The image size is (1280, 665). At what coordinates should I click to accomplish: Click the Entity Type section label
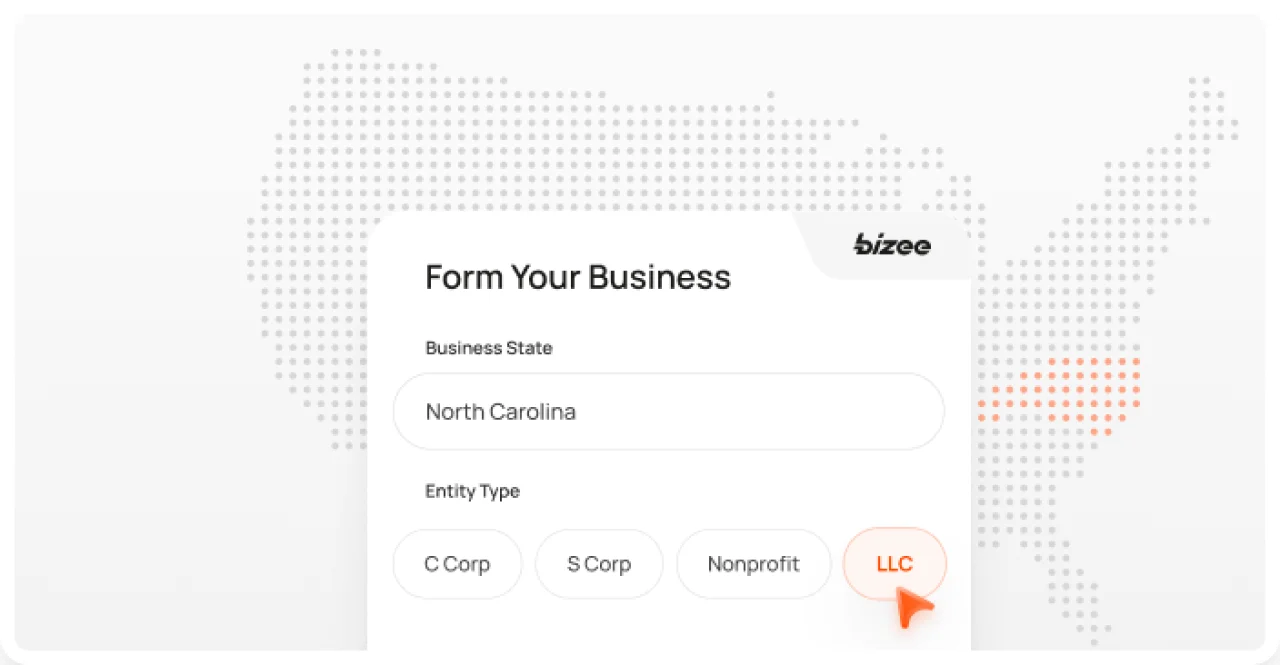[472, 491]
